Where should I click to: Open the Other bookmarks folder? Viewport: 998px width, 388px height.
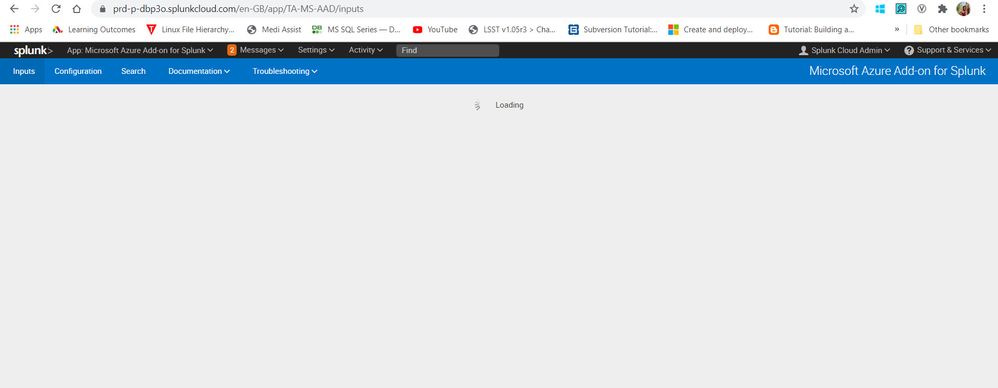pyautogui.click(x=951, y=29)
